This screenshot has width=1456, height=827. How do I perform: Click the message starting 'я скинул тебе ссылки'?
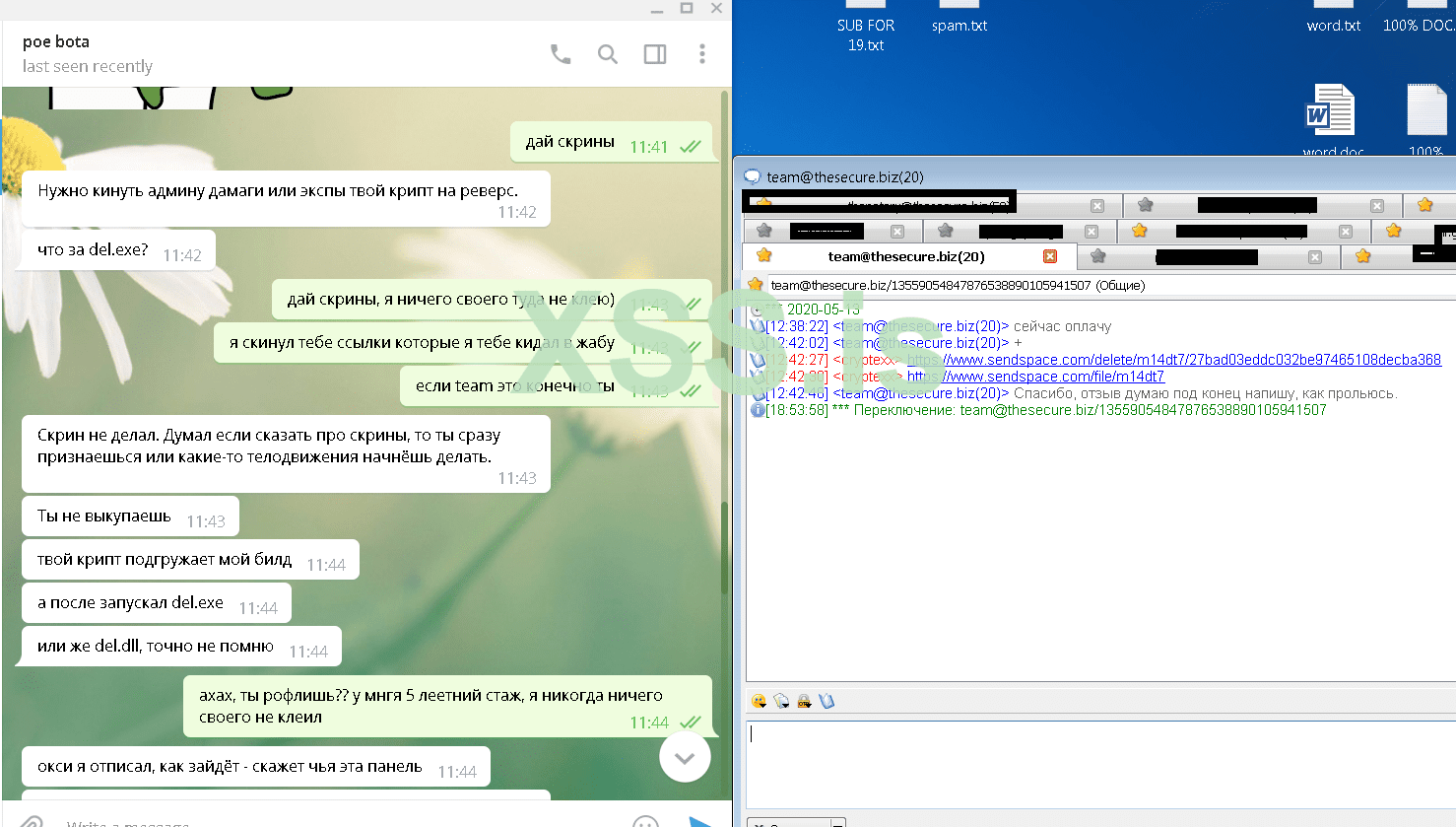coord(463,343)
